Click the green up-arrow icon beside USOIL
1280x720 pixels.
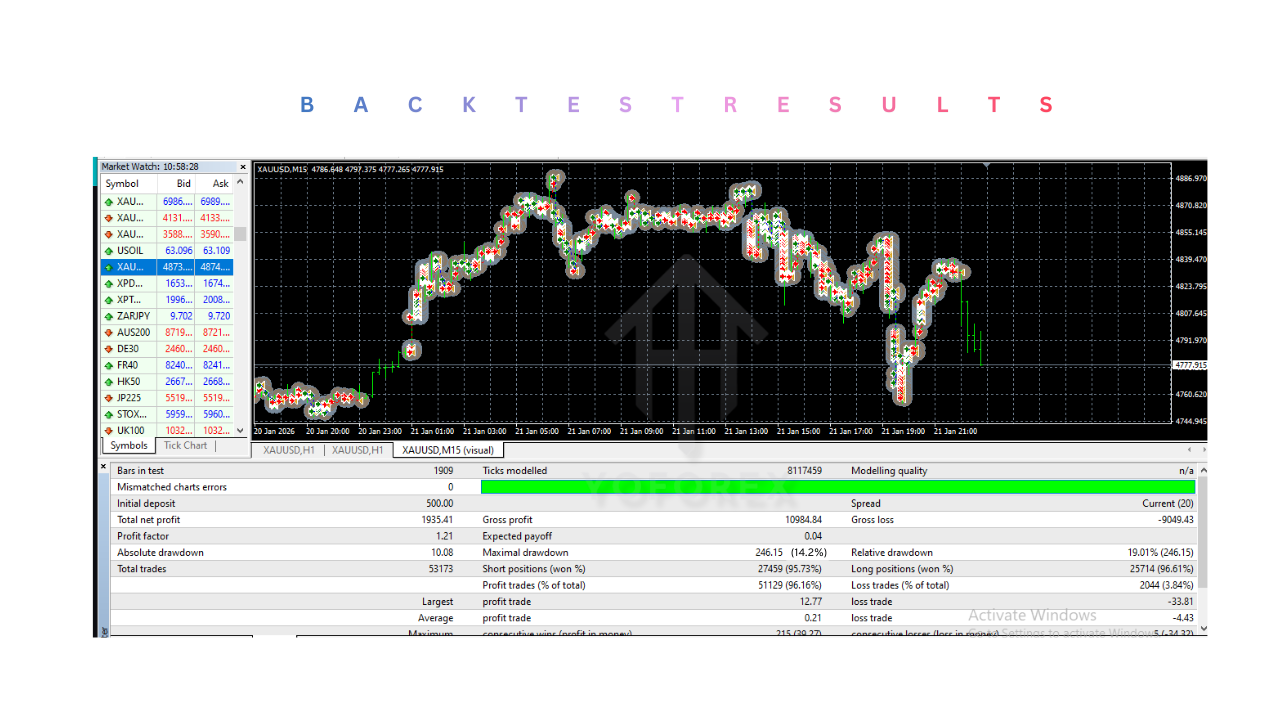coord(107,250)
